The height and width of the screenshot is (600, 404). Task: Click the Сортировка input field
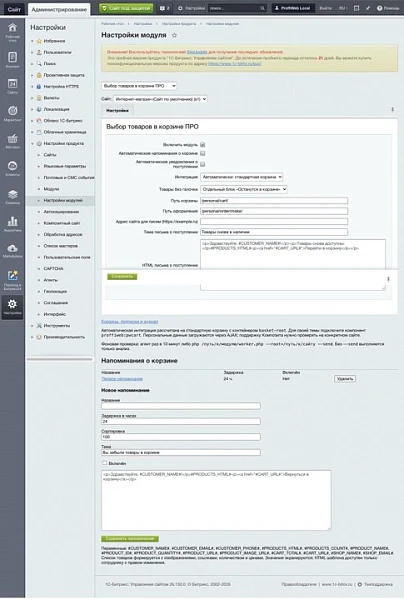181,437
